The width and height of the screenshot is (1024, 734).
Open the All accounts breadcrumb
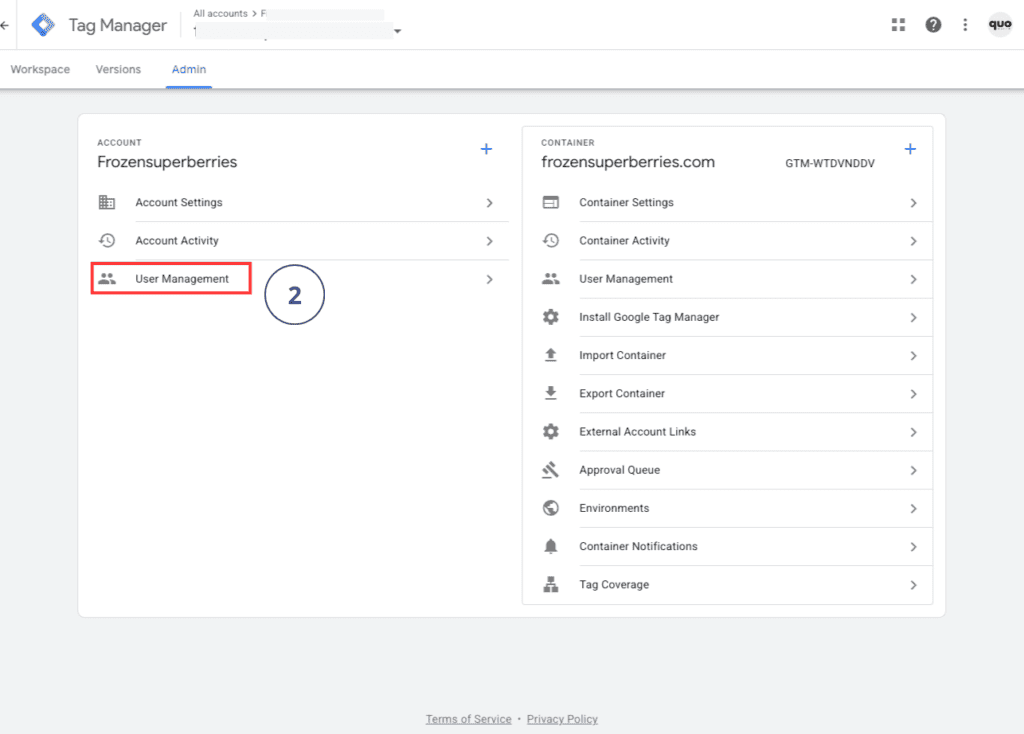click(x=220, y=13)
